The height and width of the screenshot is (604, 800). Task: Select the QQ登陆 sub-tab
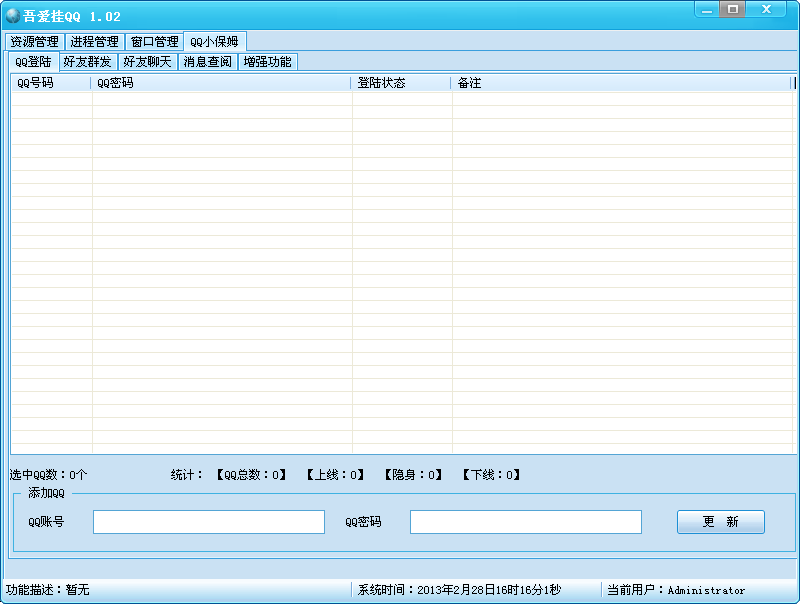(x=34, y=62)
